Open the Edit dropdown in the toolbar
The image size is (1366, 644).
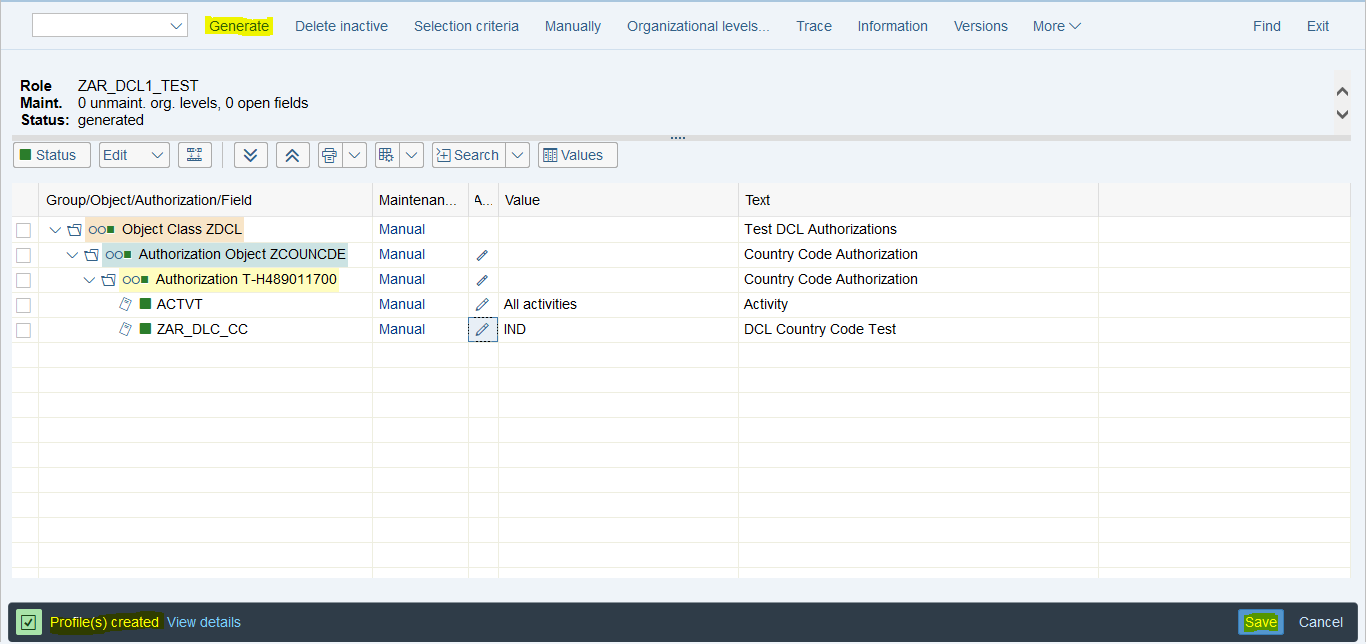pos(133,154)
